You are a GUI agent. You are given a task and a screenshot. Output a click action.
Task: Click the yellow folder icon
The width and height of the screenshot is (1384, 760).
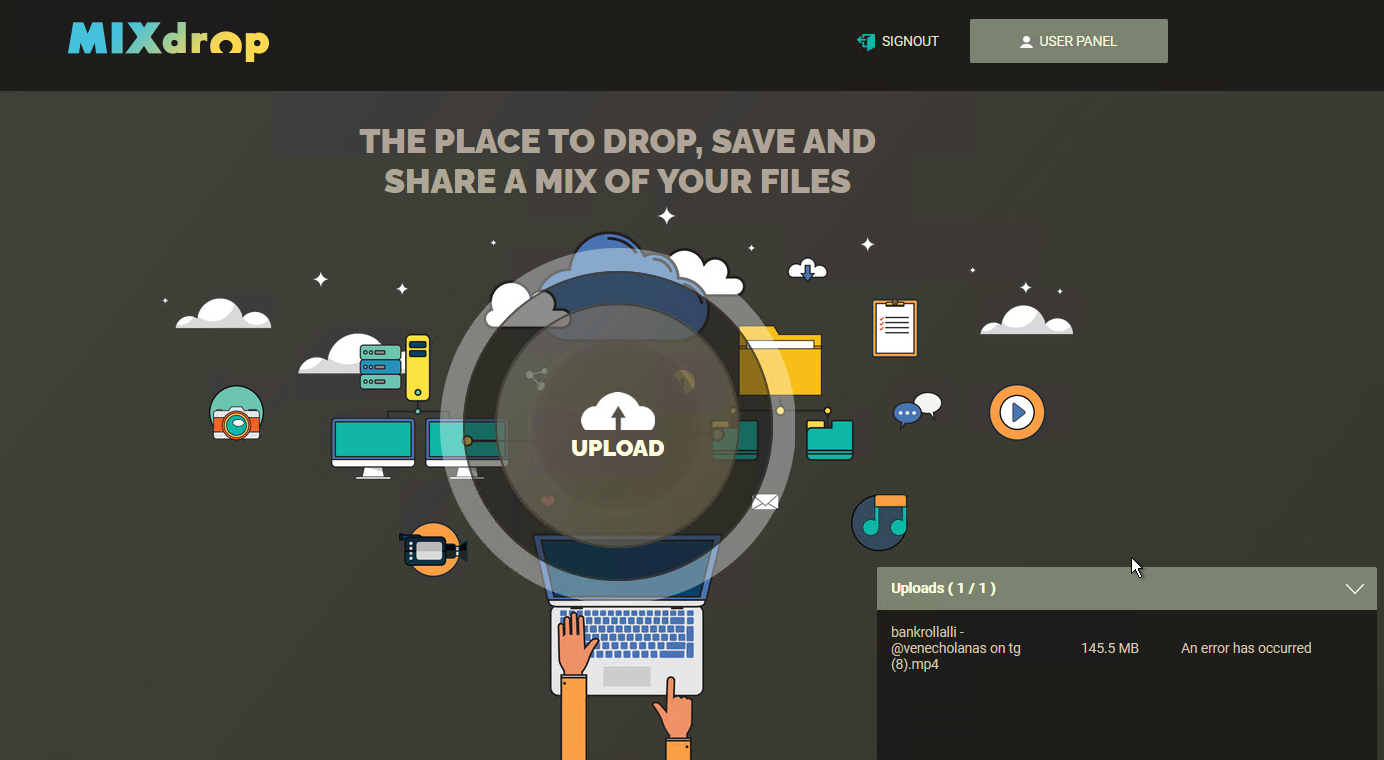[780, 361]
